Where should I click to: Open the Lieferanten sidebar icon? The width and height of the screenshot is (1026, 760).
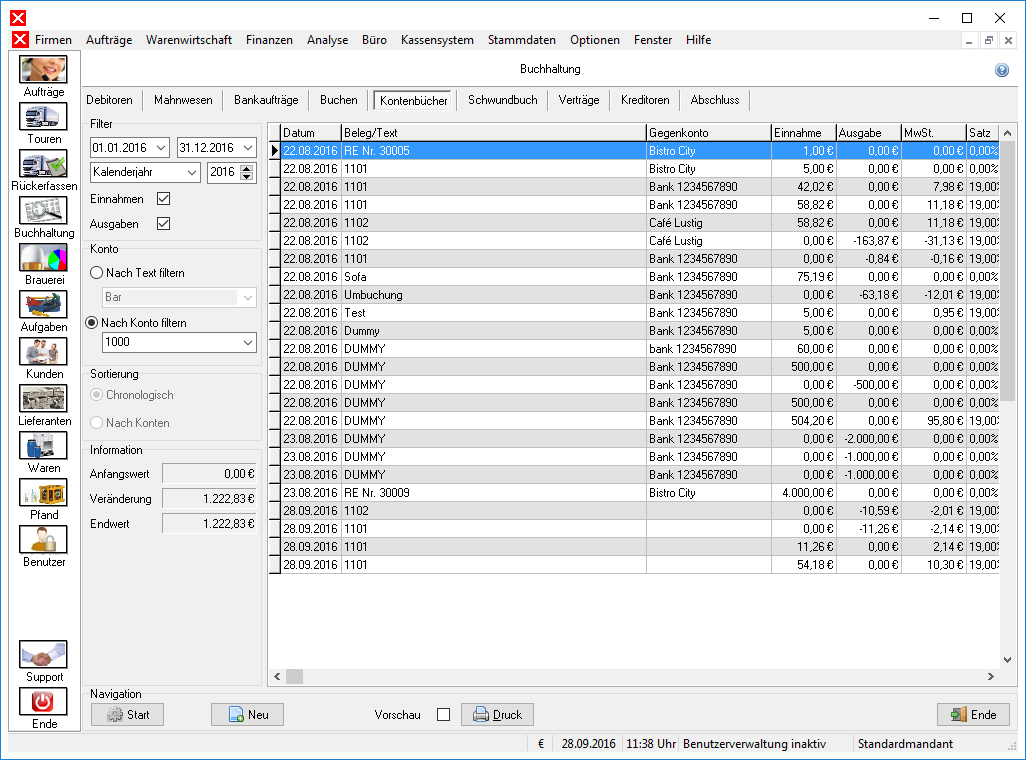coord(43,399)
